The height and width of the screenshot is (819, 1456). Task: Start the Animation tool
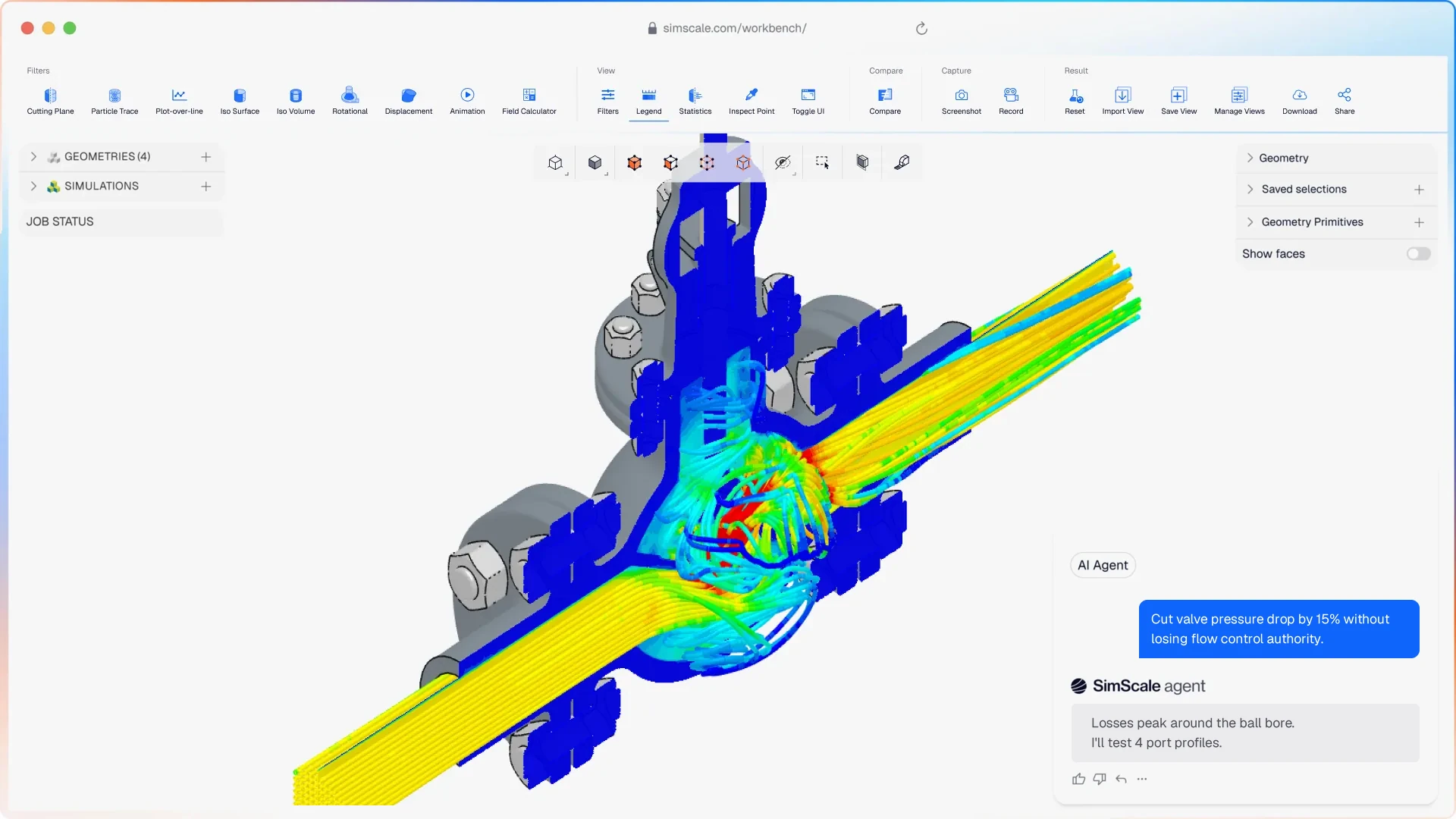pos(467,101)
